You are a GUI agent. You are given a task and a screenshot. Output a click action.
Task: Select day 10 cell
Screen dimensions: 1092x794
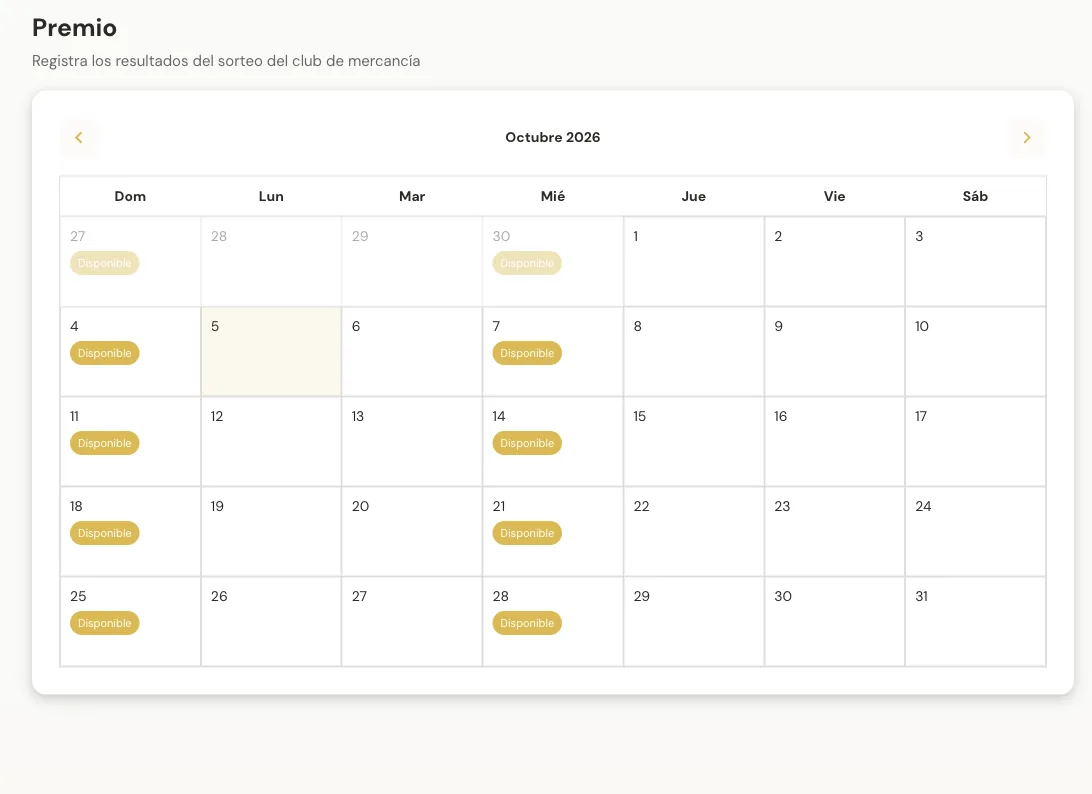[975, 352]
